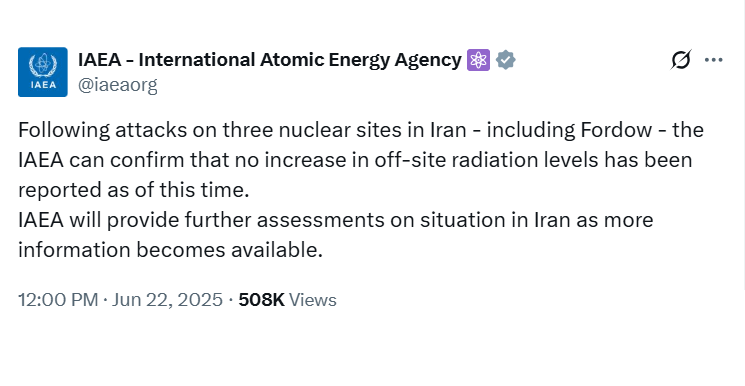Select the Jun 22, 2025 date
Screen dimensions: 745x386
[167, 300]
